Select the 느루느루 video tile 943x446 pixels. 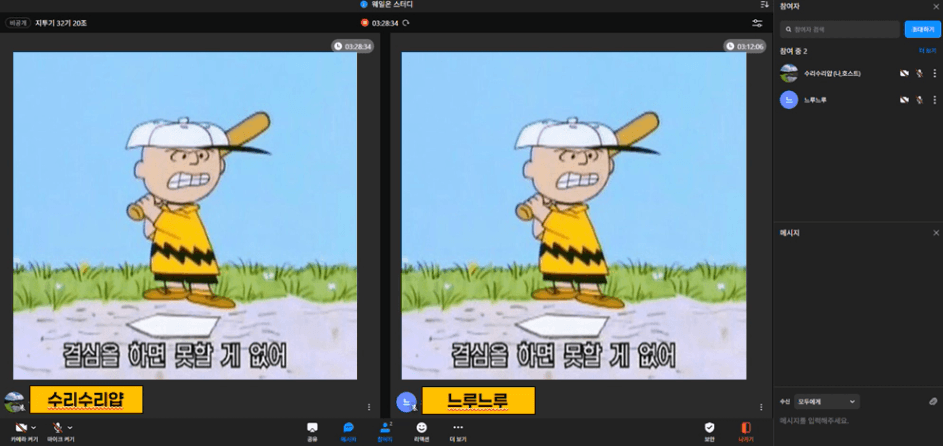pyautogui.click(x=574, y=216)
